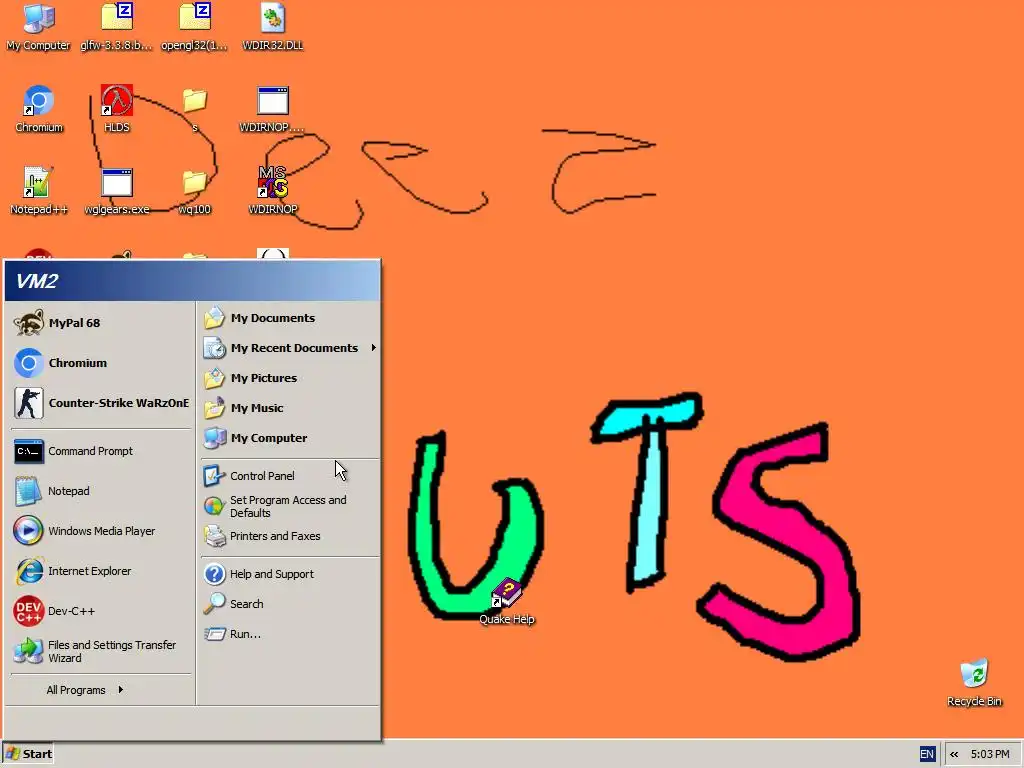Expand My Recent Documents submenu
Viewport: 1024px width, 768px height.
[290, 348]
